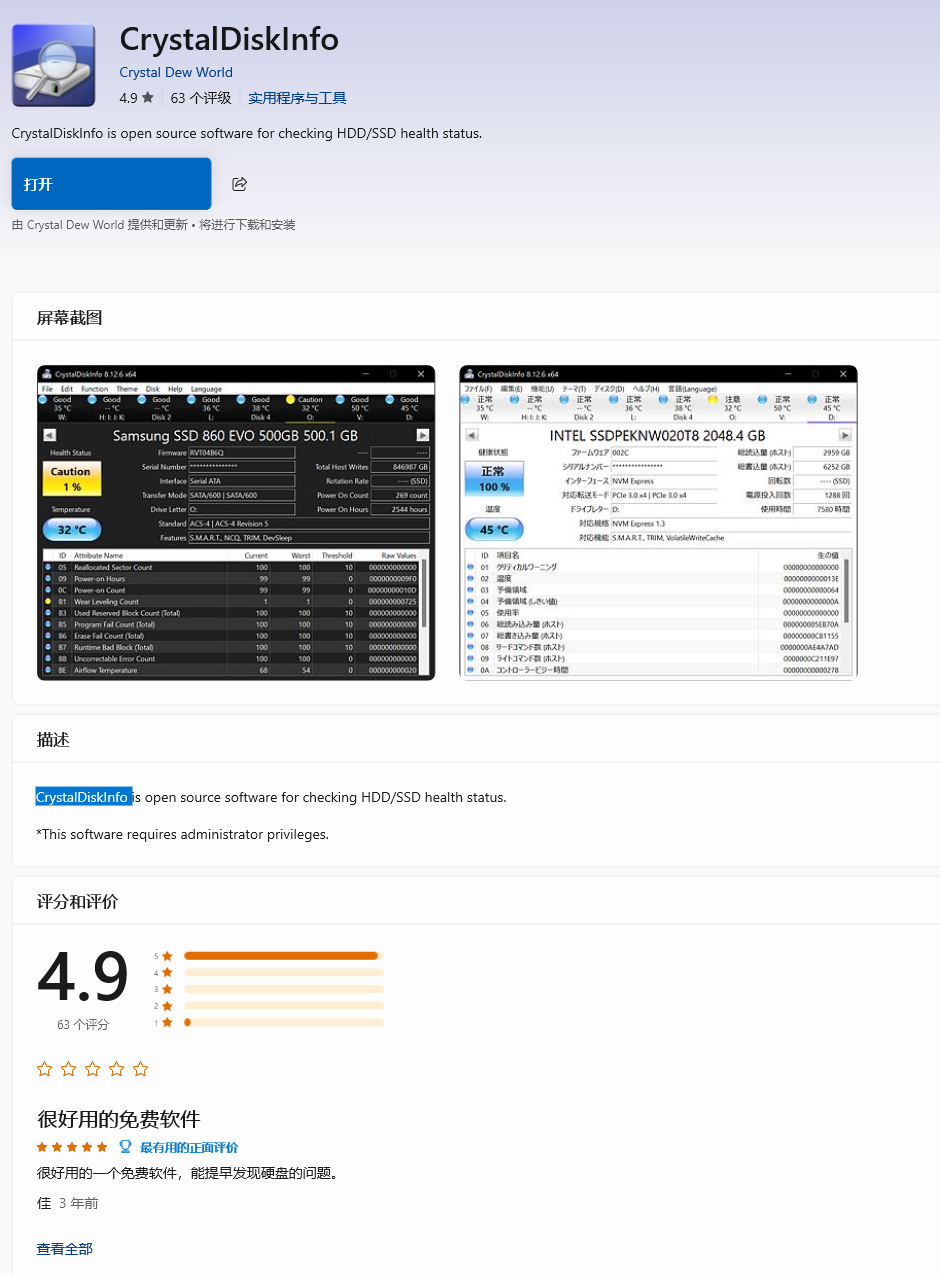Screen dimensions: 940x1275
Task: Click the CrystalDiskInfo app logo icon
Action: (x=54, y=65)
